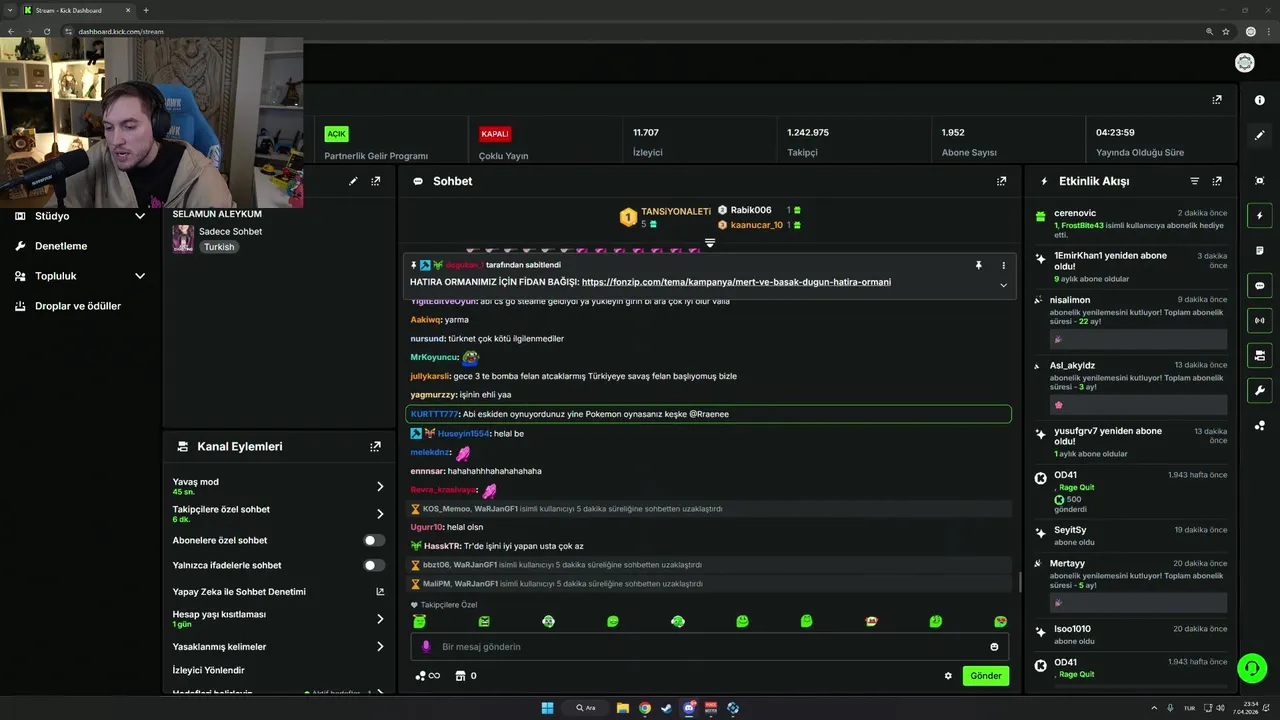The image size is (1280, 720).
Task: Open pinned message three-dot options
Action: click(1003, 265)
